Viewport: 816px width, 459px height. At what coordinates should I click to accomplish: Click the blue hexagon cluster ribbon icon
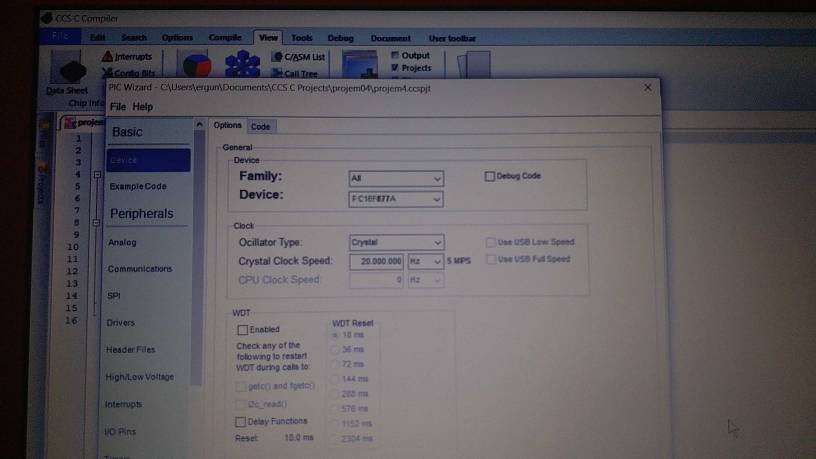(x=242, y=65)
